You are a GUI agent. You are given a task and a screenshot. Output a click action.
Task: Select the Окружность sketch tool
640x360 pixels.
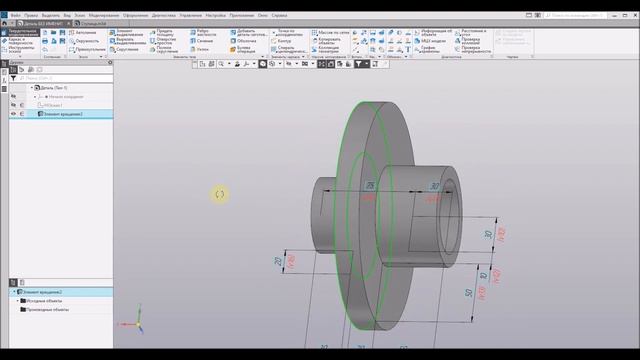(84, 41)
